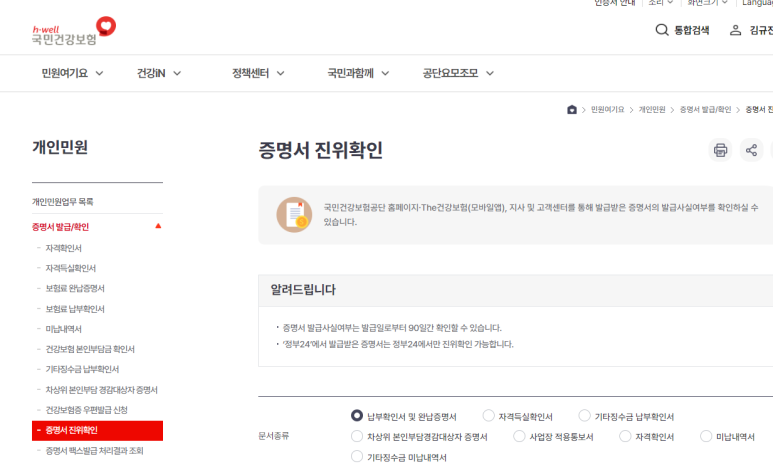The height and width of the screenshot is (464, 773).
Task: Open 통합검색 magnifier search icon
Action: coord(662,30)
